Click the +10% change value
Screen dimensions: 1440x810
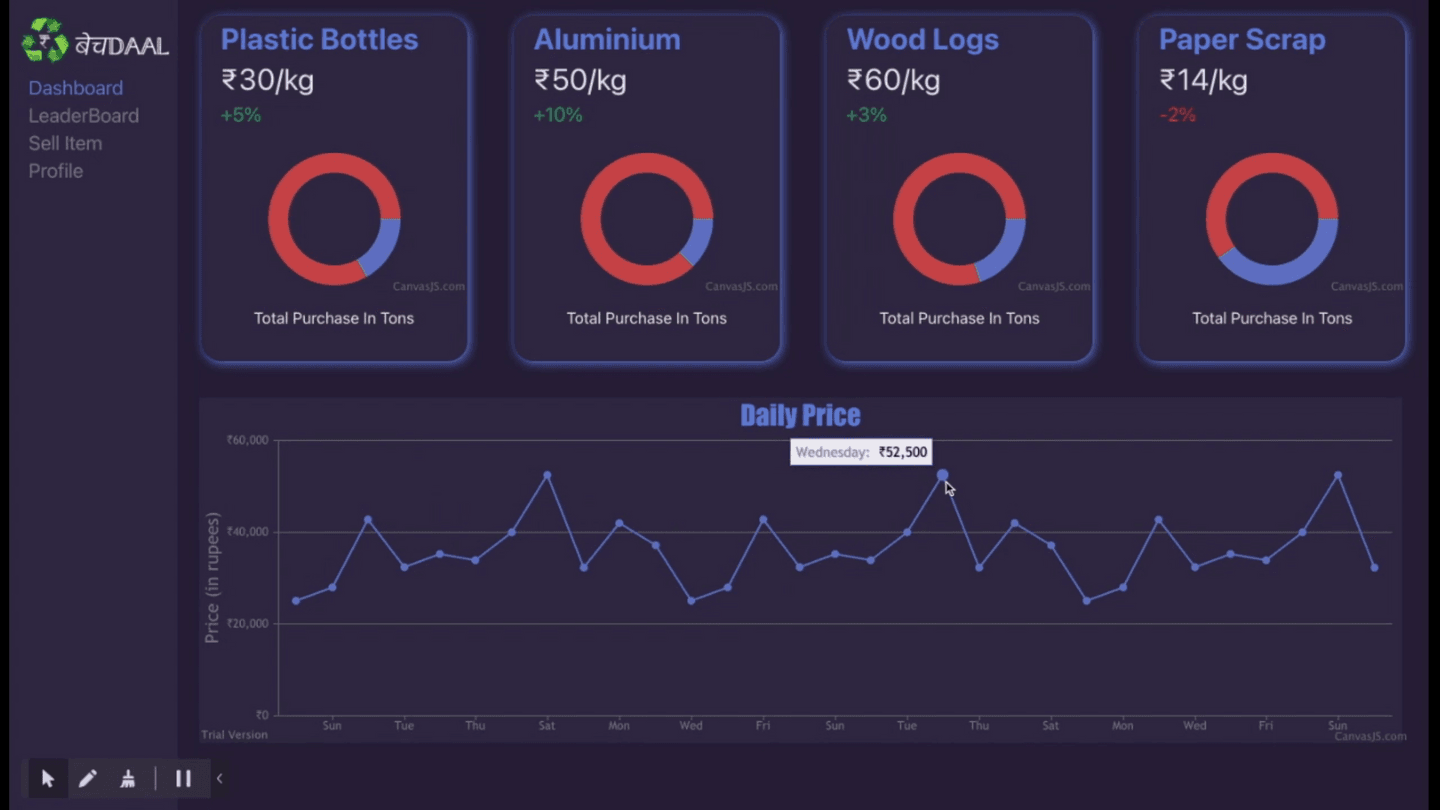coord(558,115)
